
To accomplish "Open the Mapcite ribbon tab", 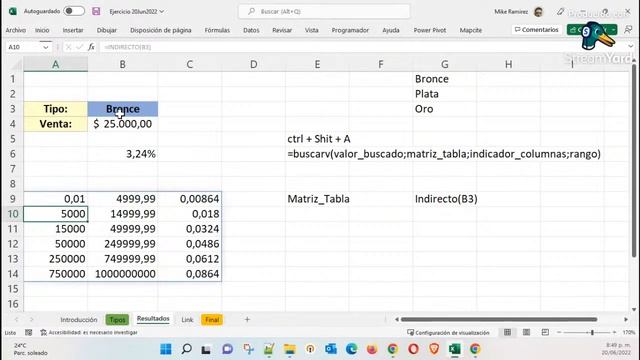I will [x=471, y=30].
